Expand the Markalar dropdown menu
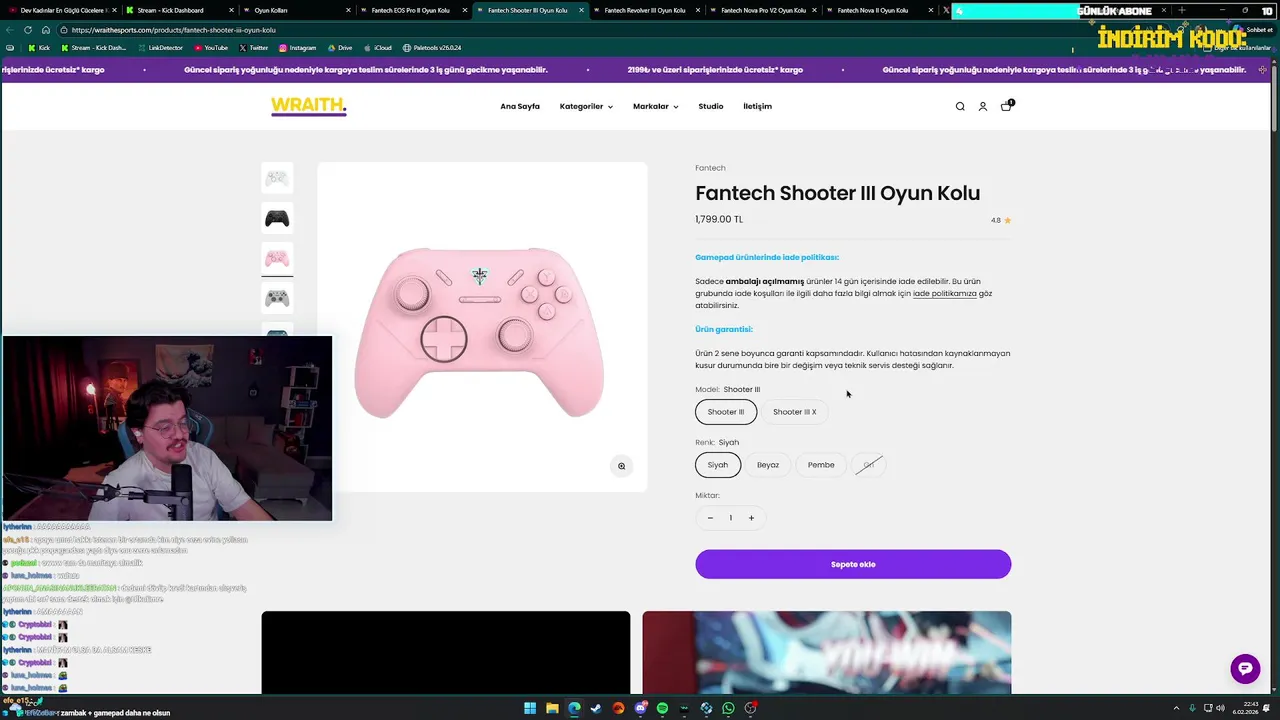 [656, 106]
